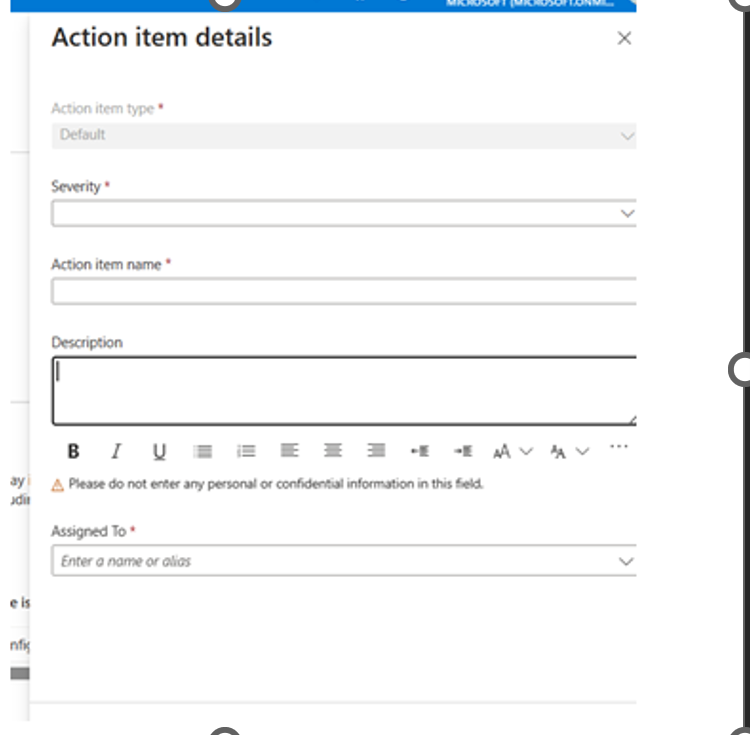The image size is (750, 735).
Task: Open font size dropdown in toolbar
Action: tap(513, 451)
